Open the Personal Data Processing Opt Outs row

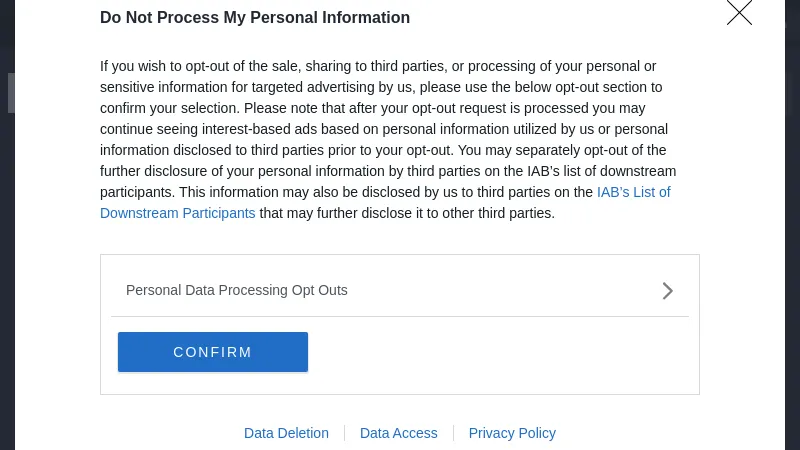point(237,290)
